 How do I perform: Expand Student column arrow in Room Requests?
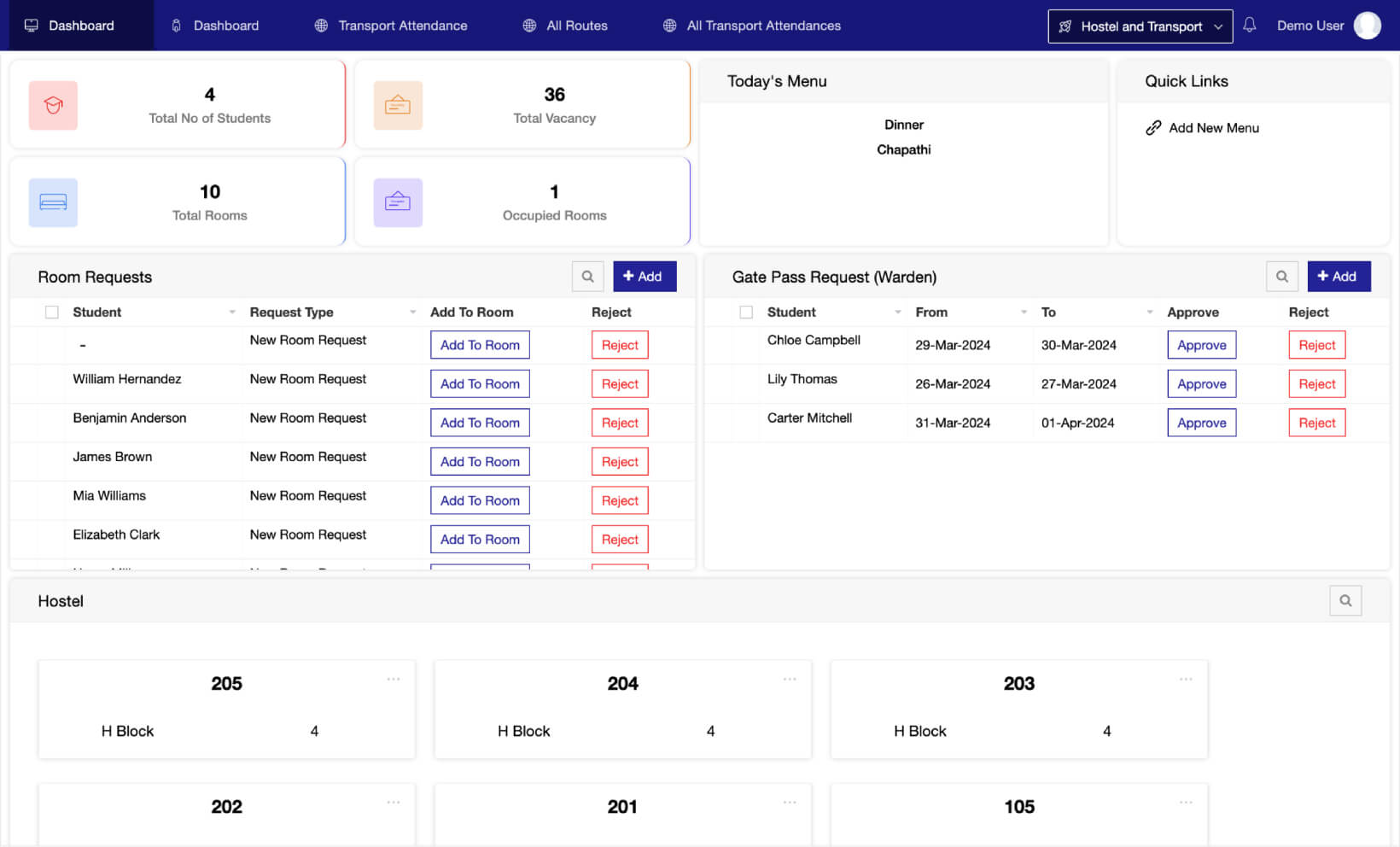[x=231, y=313]
